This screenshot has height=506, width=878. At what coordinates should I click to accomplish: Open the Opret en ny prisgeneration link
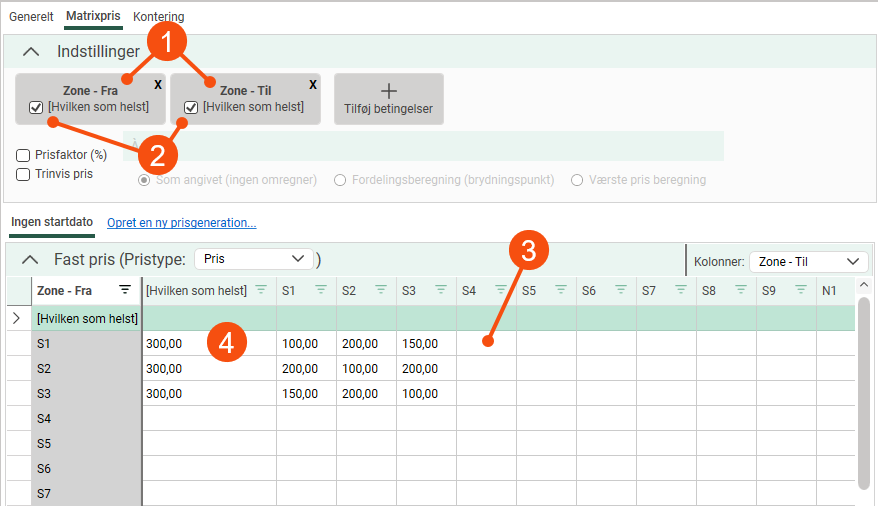[x=181, y=223]
